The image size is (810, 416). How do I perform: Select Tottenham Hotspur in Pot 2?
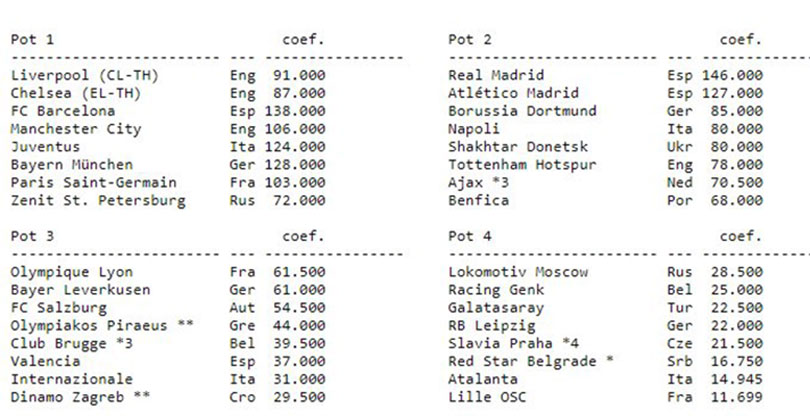522,165
